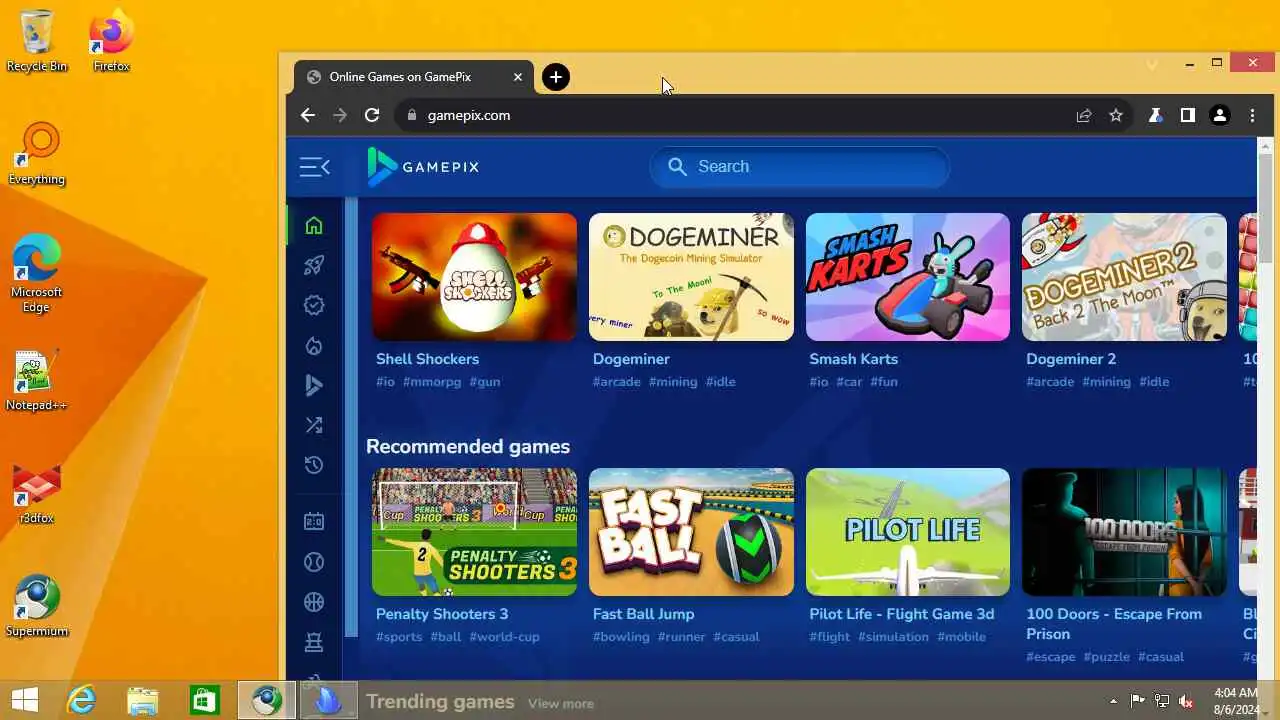Select the Online Games on GamePix tab
The height and width of the screenshot is (720, 1280).
[414, 77]
